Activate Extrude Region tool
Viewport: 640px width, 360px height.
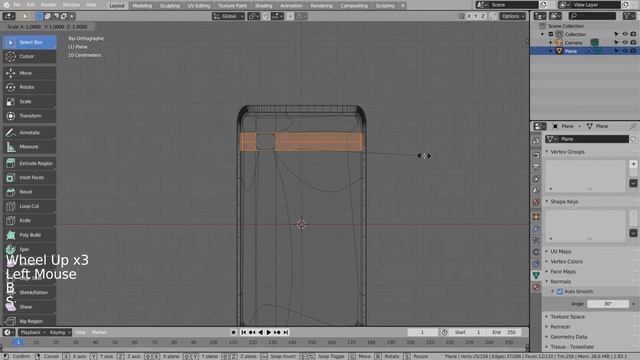(x=29, y=163)
